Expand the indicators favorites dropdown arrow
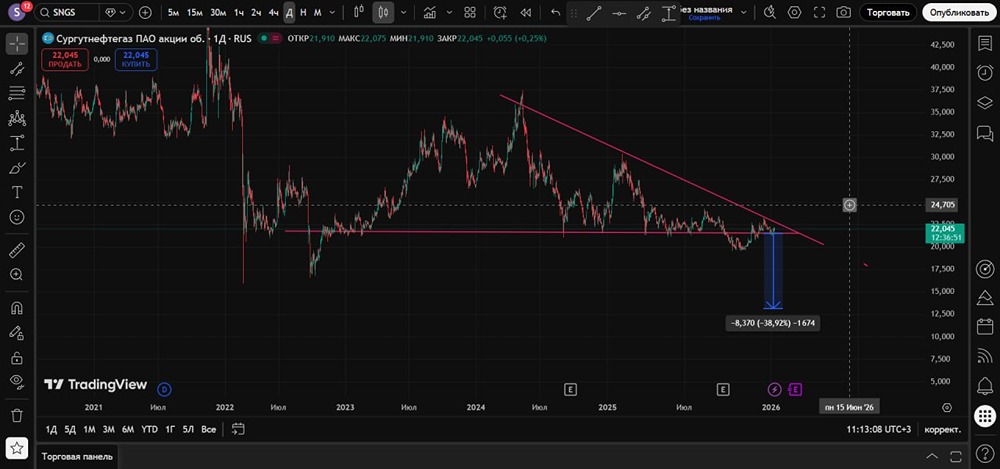Screen dimensions: 1000x469 pos(448,12)
